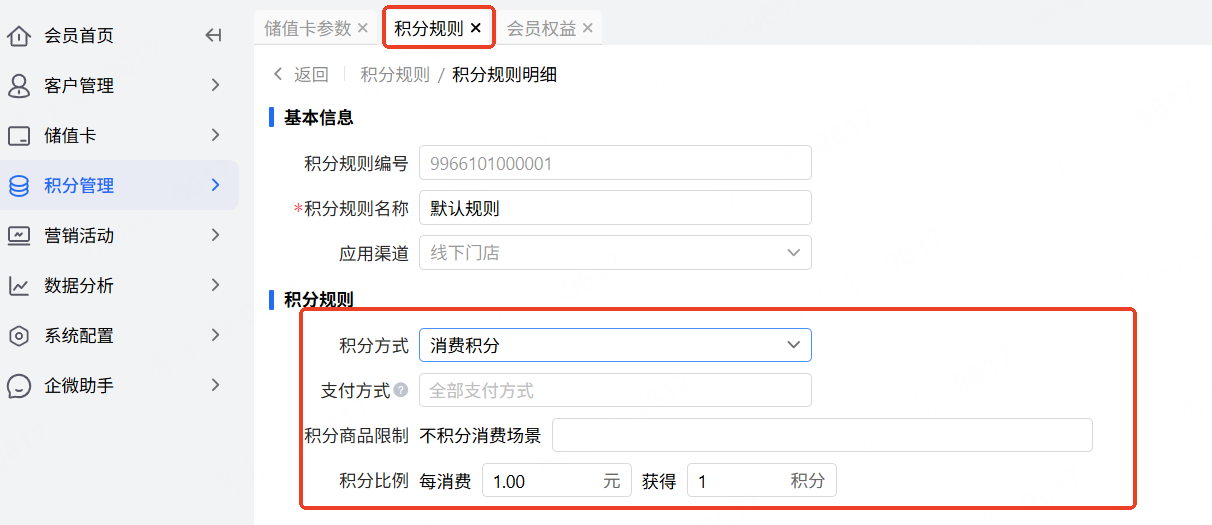This screenshot has height=525, width=1212.
Task: Switch to the 储值卡参数 tab
Action: tap(307, 28)
